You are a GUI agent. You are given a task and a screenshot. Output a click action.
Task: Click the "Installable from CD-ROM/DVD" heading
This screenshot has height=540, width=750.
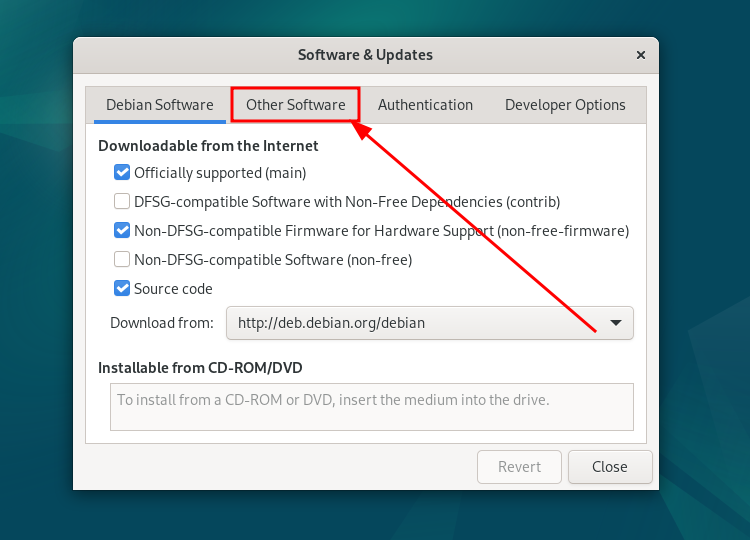tap(200, 368)
